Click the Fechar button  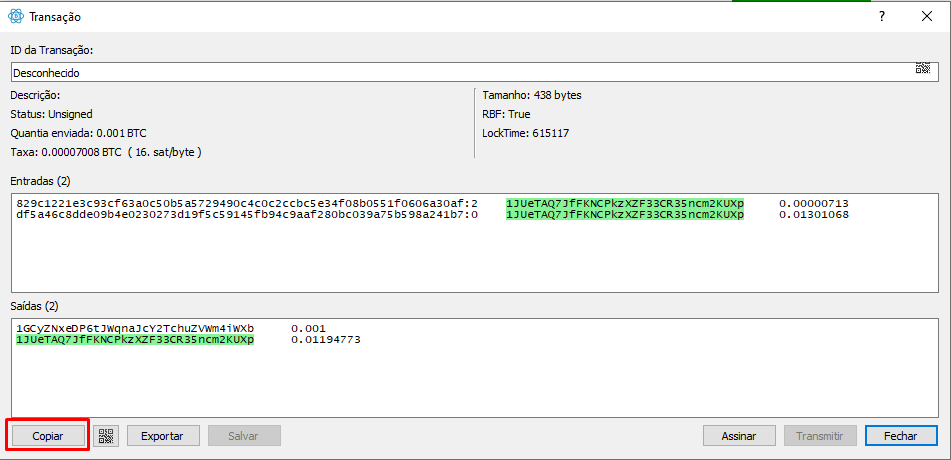[901, 436]
